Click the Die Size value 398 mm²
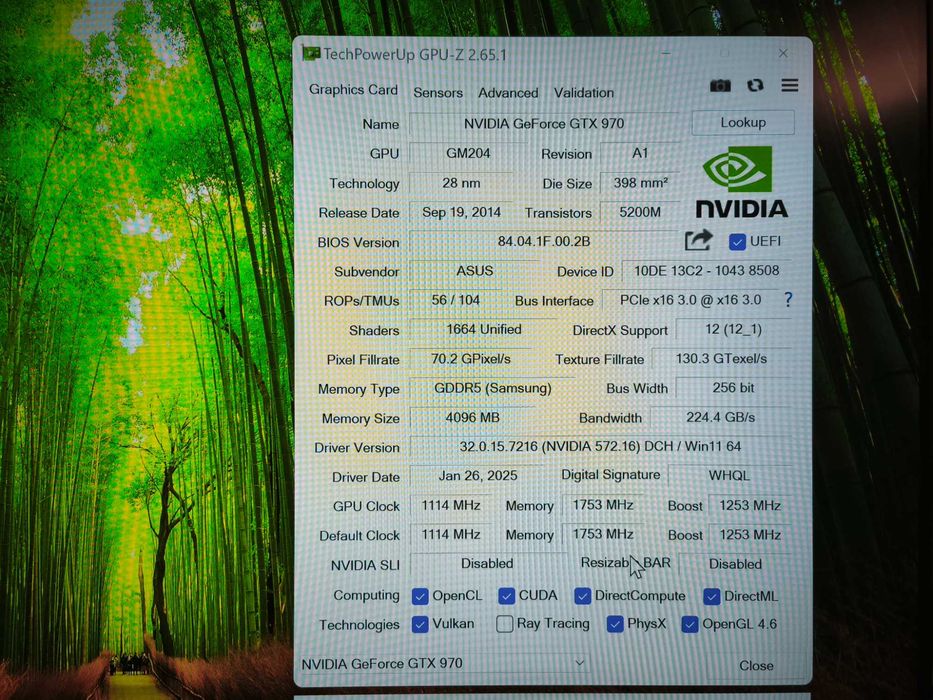Image resolution: width=933 pixels, height=700 pixels. pos(640,183)
